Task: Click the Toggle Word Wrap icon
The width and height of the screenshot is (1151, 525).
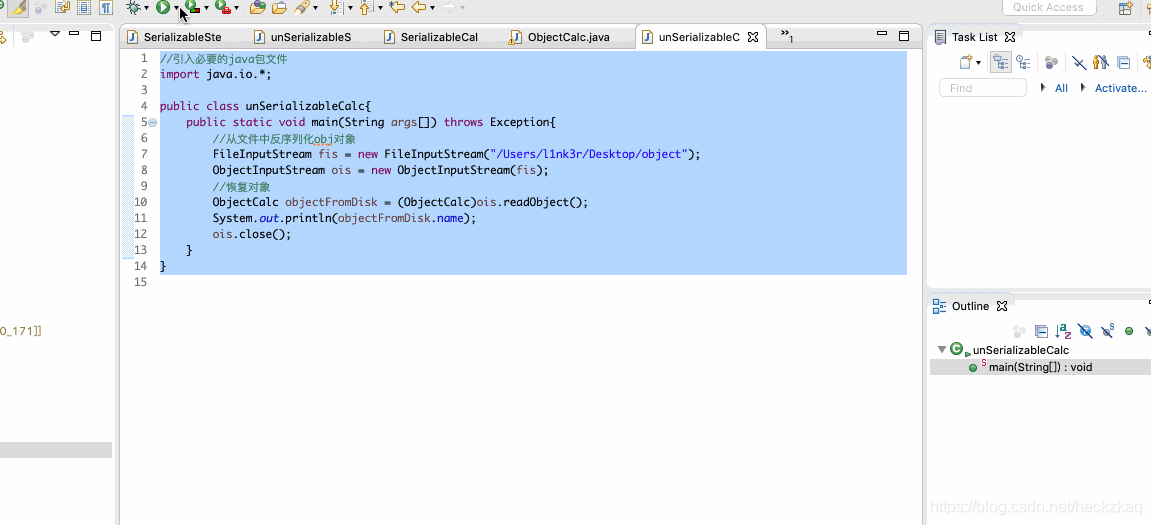Action: 62,7
